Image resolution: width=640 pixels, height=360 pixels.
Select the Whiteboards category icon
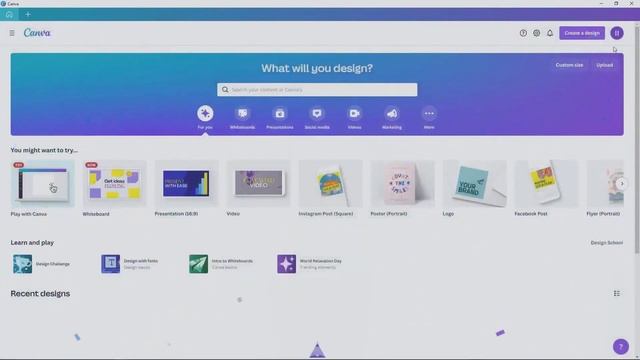click(242, 113)
